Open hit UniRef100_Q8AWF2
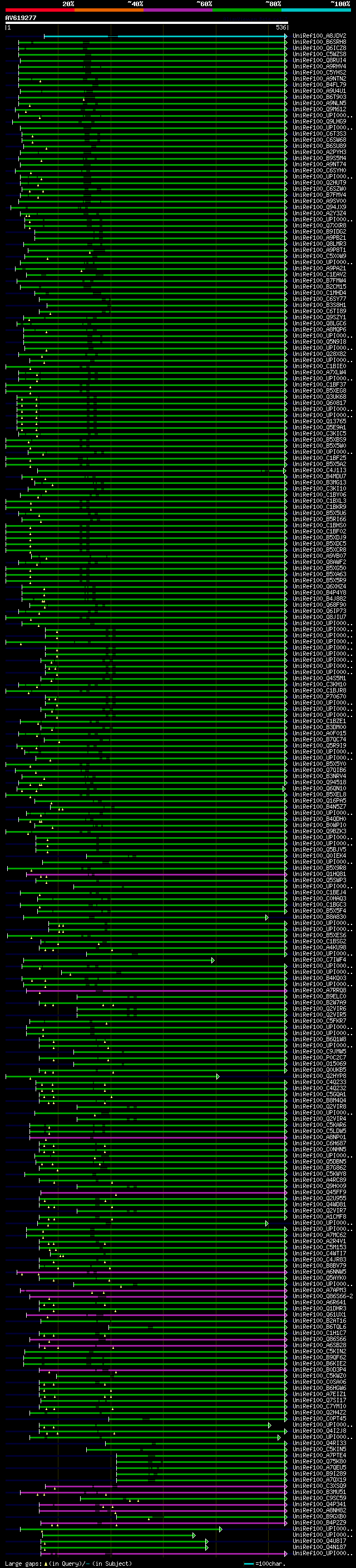The width and height of the screenshot is (356, 1568). click(319, 562)
